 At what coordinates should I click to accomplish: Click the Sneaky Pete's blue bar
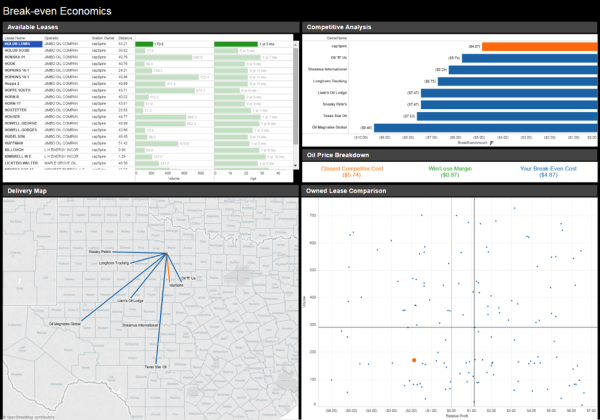[509, 104]
